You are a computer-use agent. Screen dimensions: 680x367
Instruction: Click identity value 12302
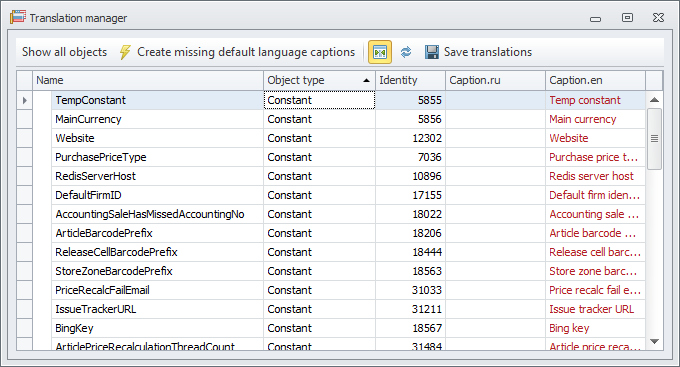[427, 138]
